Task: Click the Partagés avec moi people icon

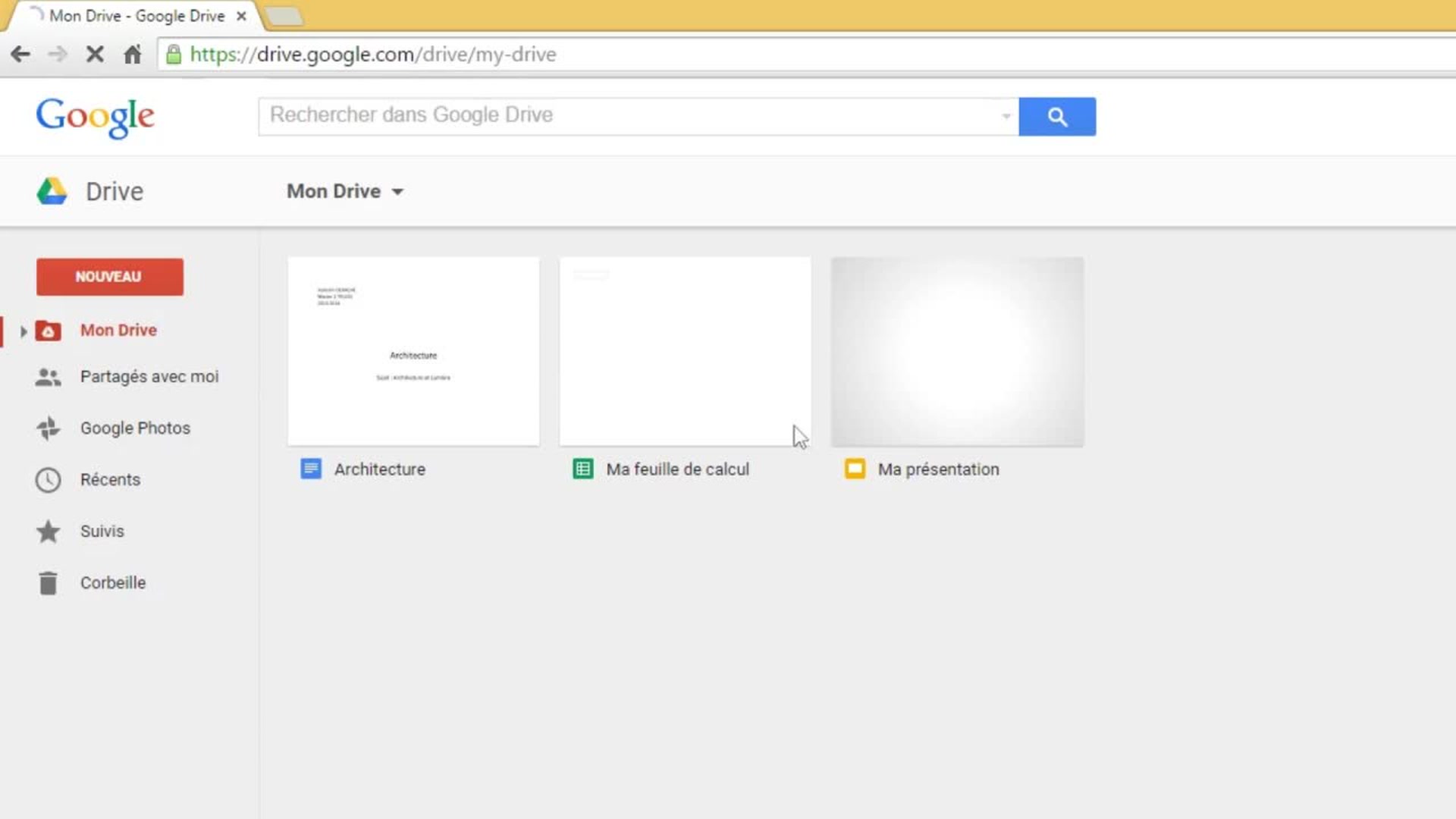Action: coord(48,377)
